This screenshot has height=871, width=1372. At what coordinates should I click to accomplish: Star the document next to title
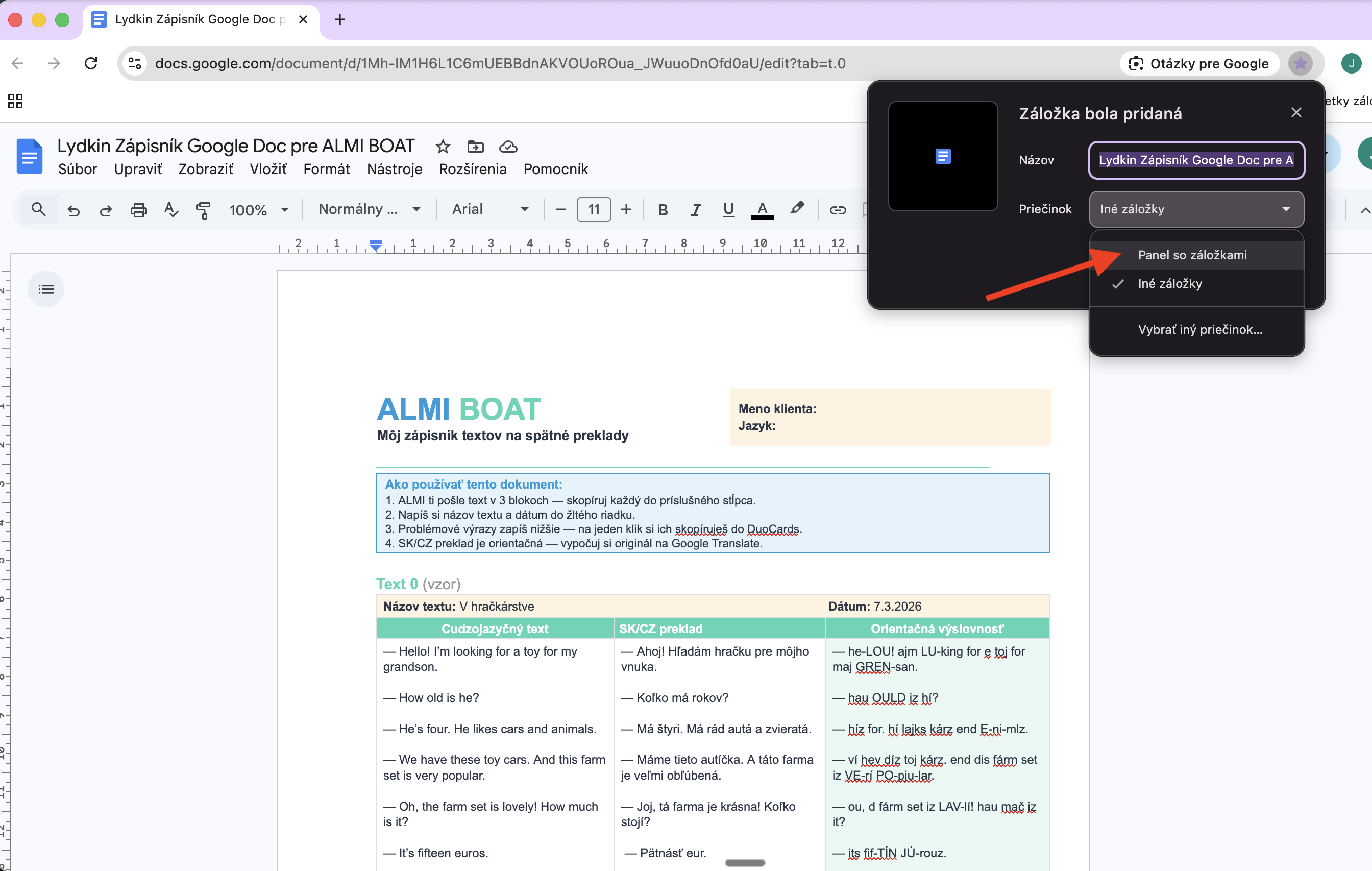click(x=443, y=147)
